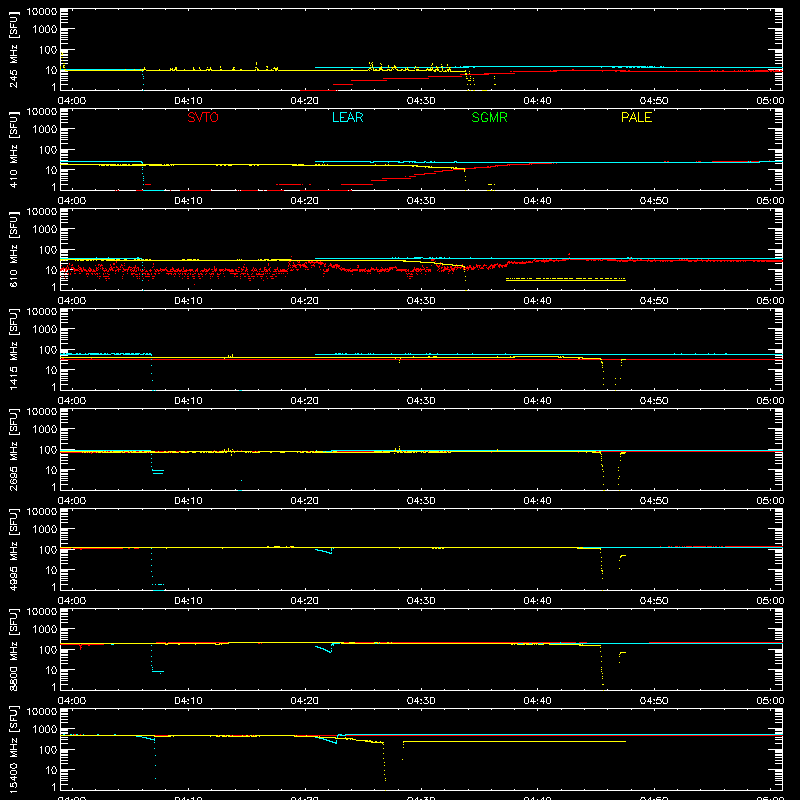800x800 pixels.
Task: Click the 04:00 tick under the 245 MHz panel
Action: coord(72,101)
